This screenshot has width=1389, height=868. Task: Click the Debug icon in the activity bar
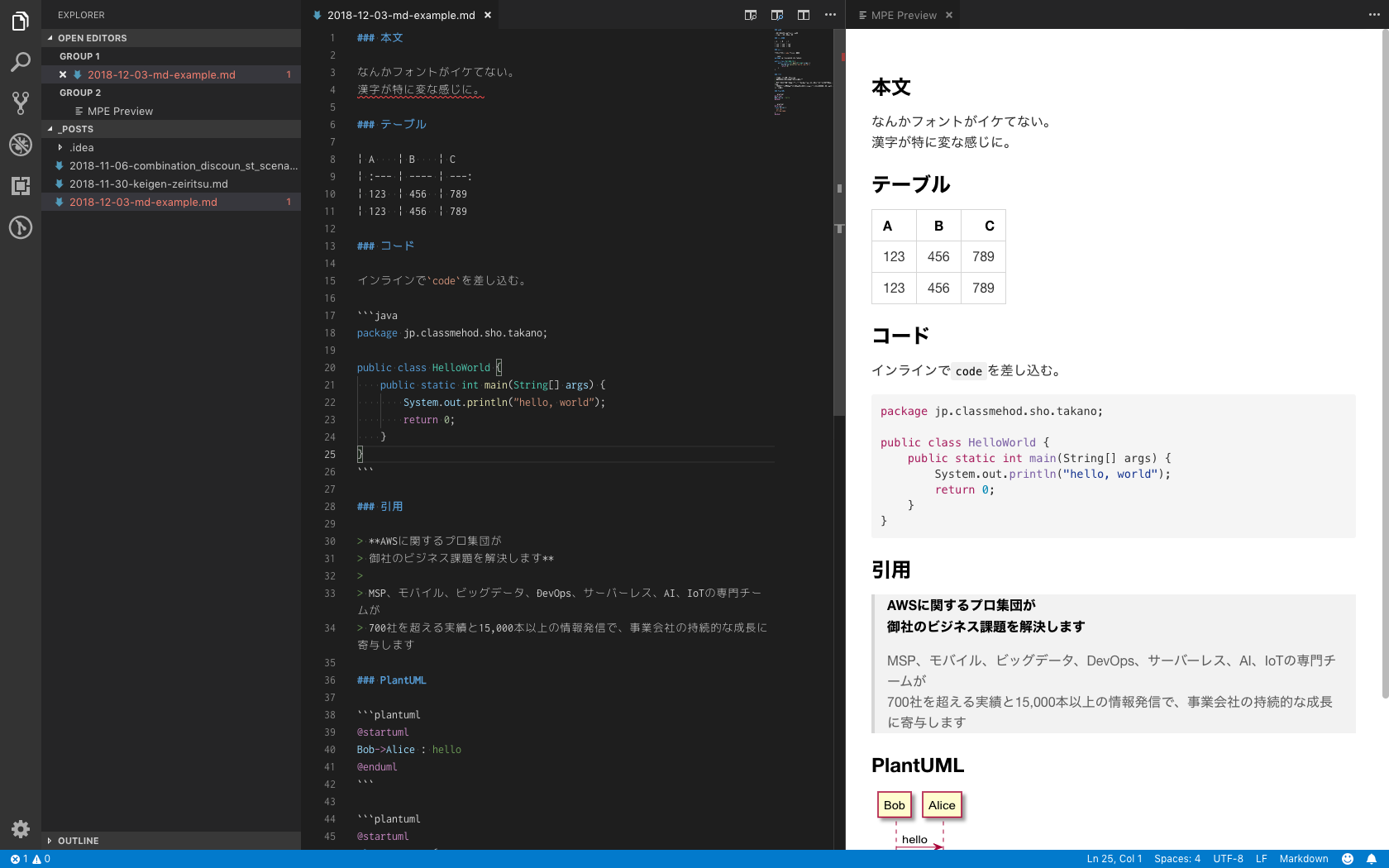(x=21, y=145)
